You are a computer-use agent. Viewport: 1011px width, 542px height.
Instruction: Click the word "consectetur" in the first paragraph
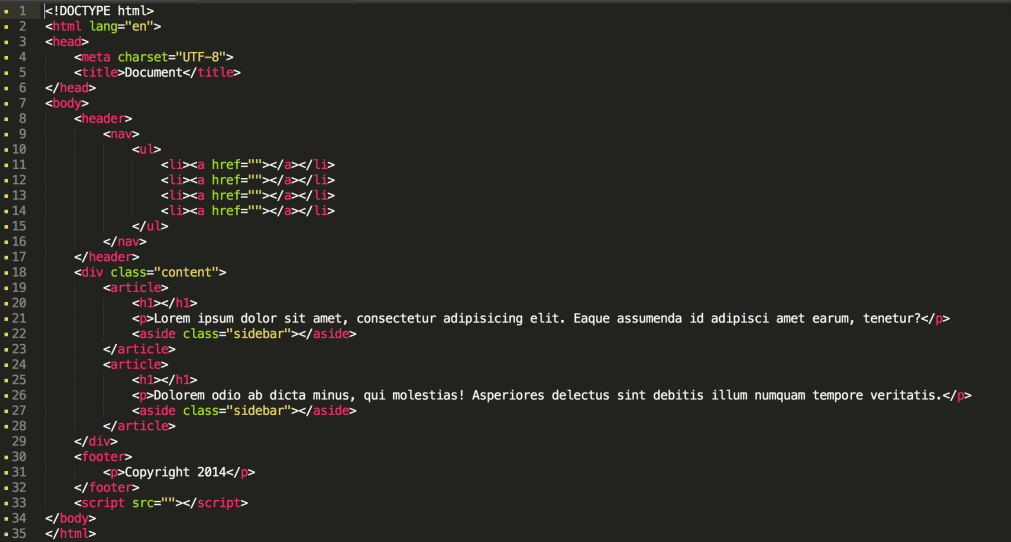pyautogui.click(x=396, y=319)
